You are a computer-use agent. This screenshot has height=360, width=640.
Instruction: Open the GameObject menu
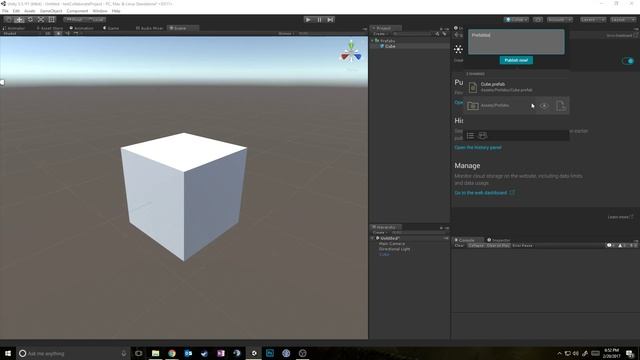point(51,11)
